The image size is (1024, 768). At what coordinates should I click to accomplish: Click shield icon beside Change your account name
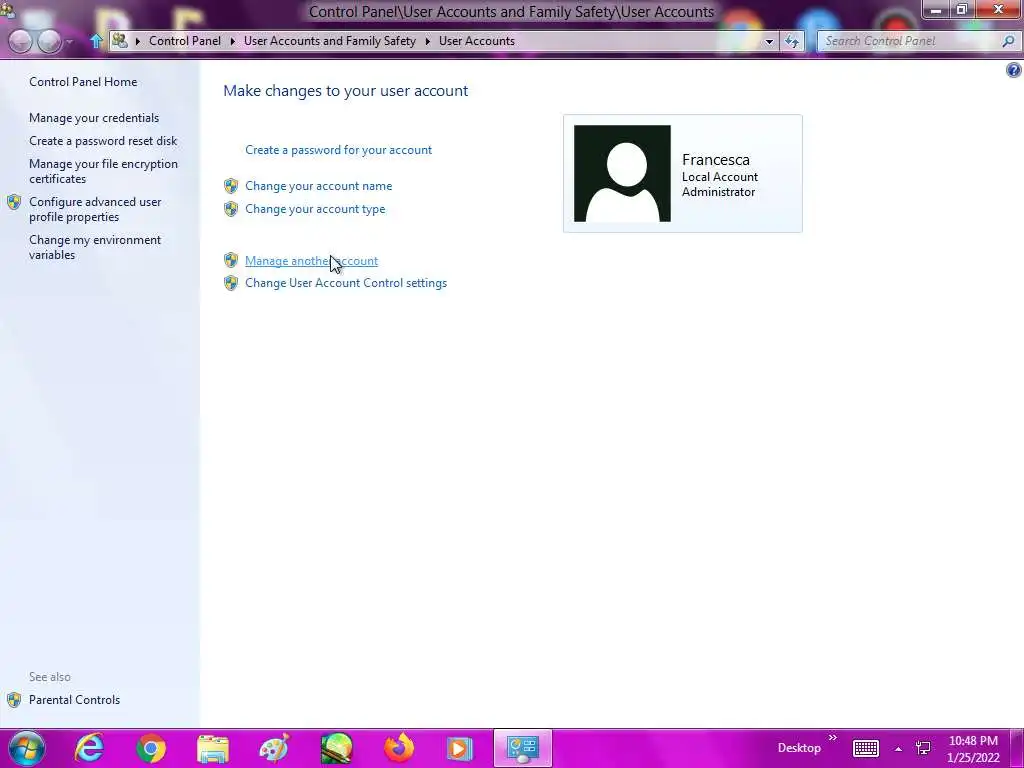[x=231, y=185]
